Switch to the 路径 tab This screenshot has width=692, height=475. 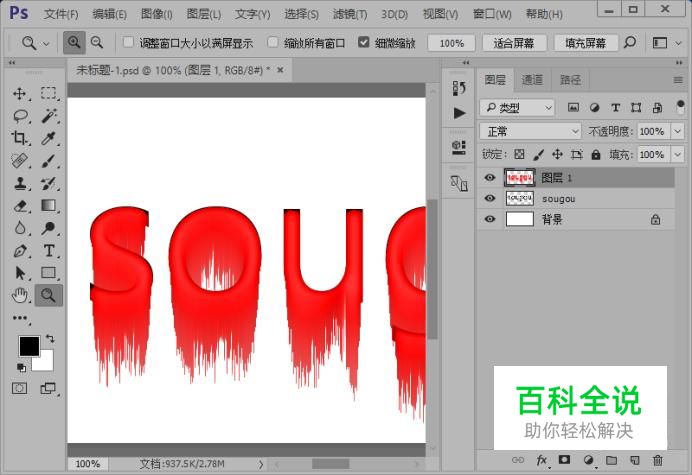tap(571, 80)
